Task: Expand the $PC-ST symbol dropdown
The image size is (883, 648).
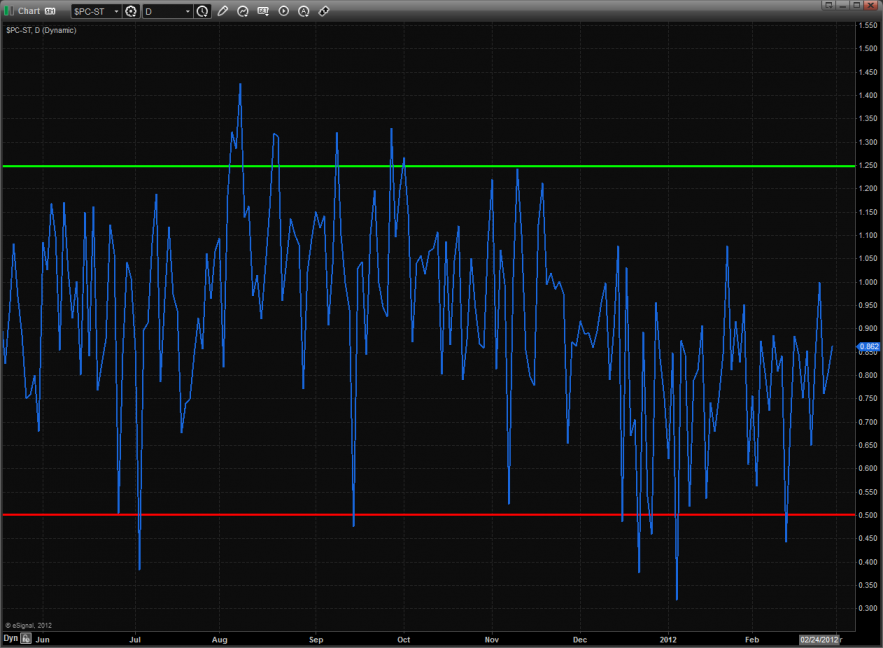Action: pos(115,11)
